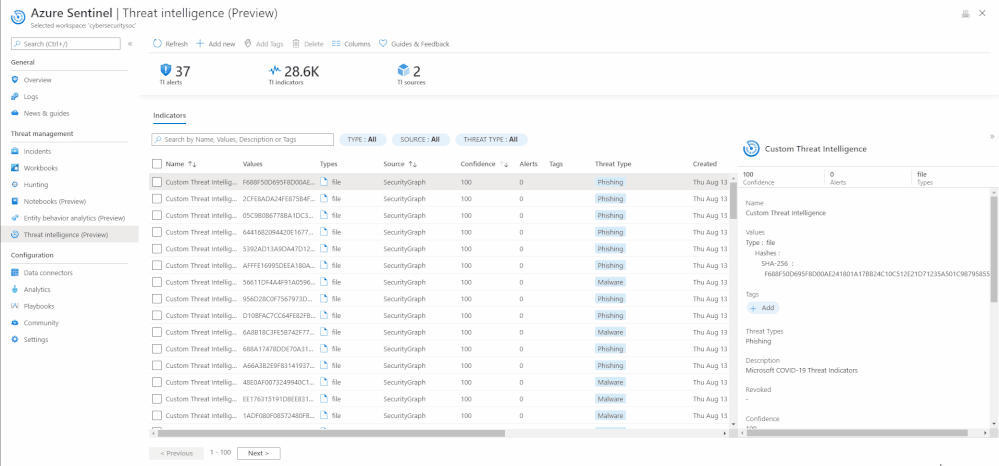Click the < Previous page button
This screenshot has height=466, width=999.
point(176,453)
